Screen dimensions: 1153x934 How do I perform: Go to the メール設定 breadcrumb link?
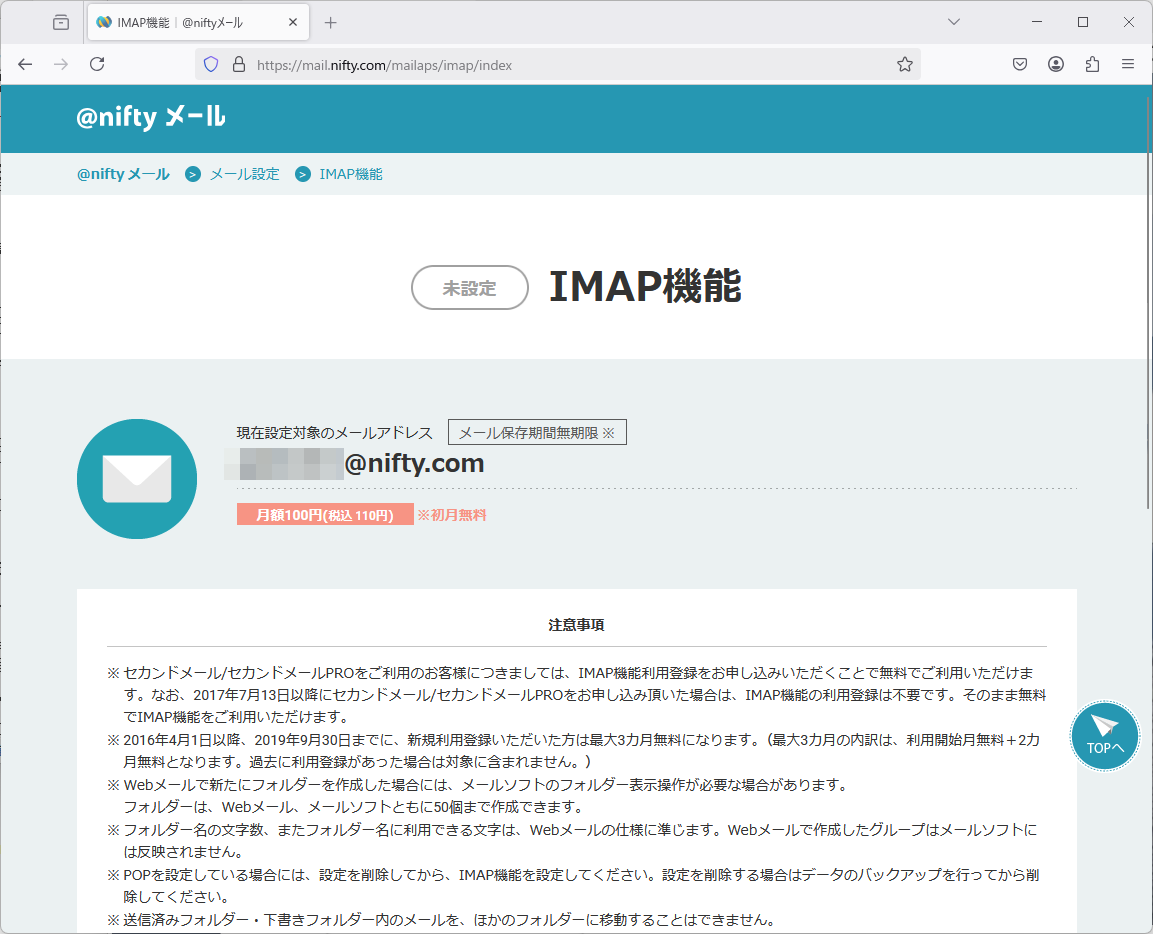pyautogui.click(x=244, y=174)
